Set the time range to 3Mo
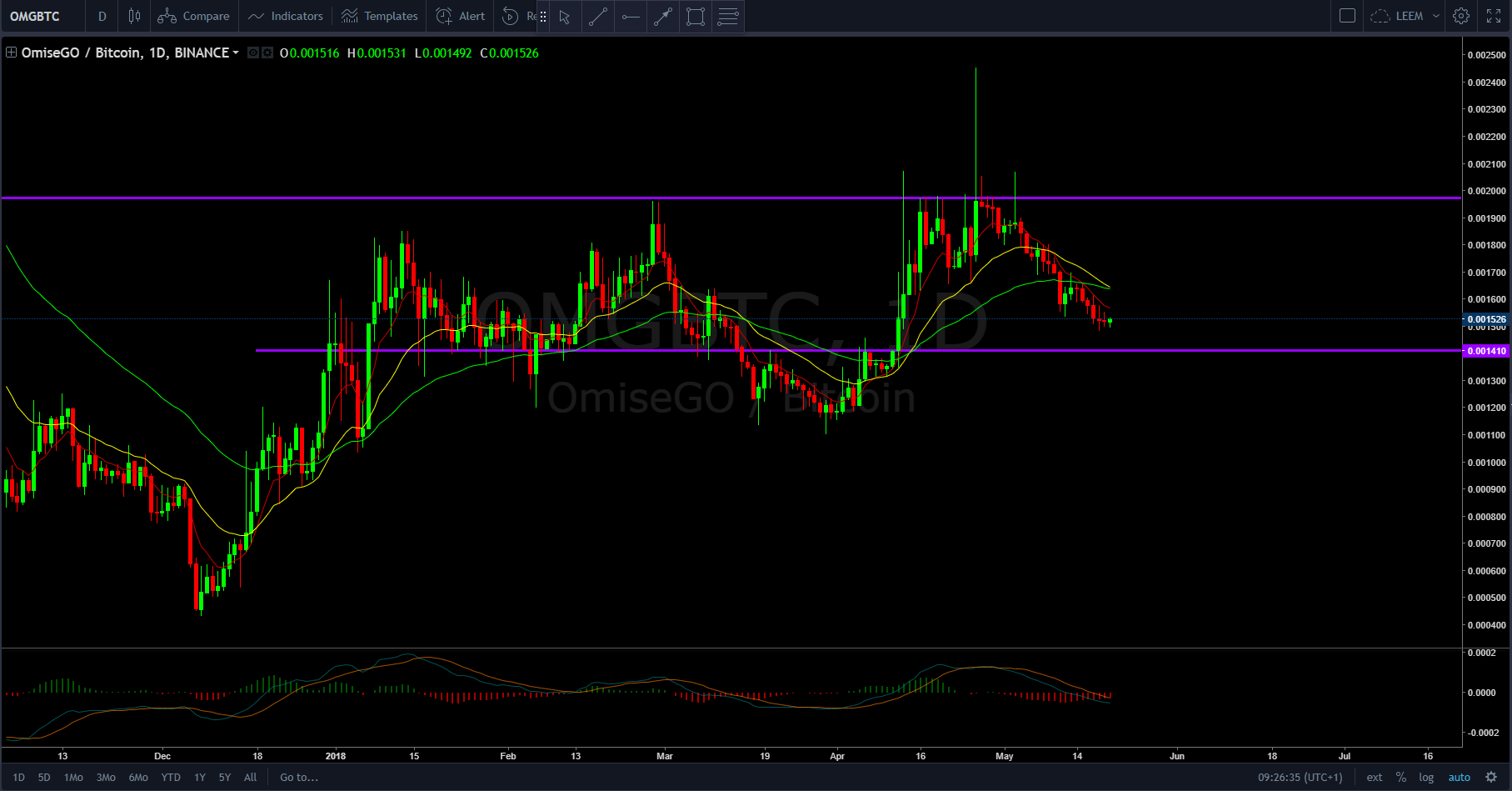1512x791 pixels. [106, 777]
